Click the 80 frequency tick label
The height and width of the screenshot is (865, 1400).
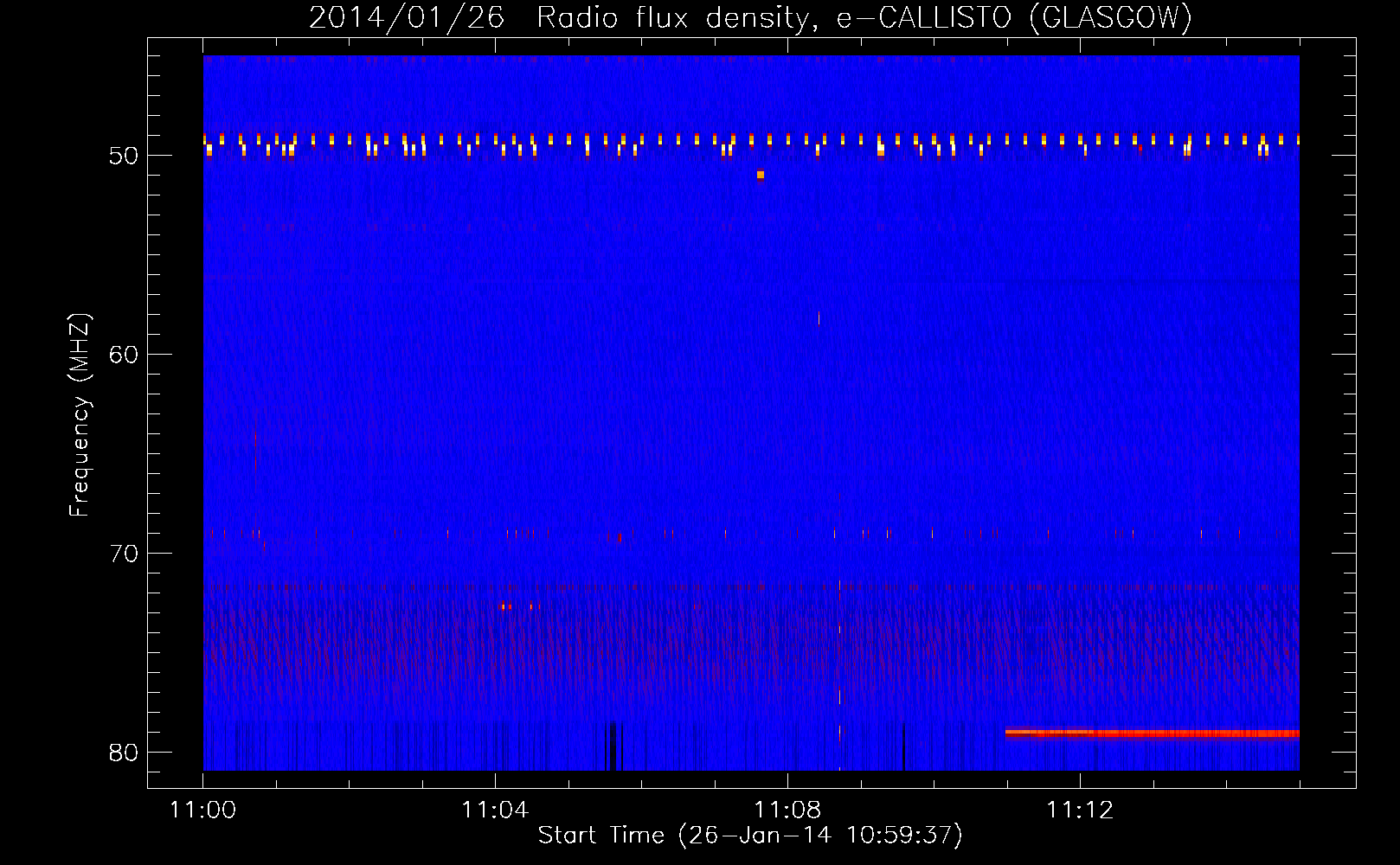(x=124, y=753)
